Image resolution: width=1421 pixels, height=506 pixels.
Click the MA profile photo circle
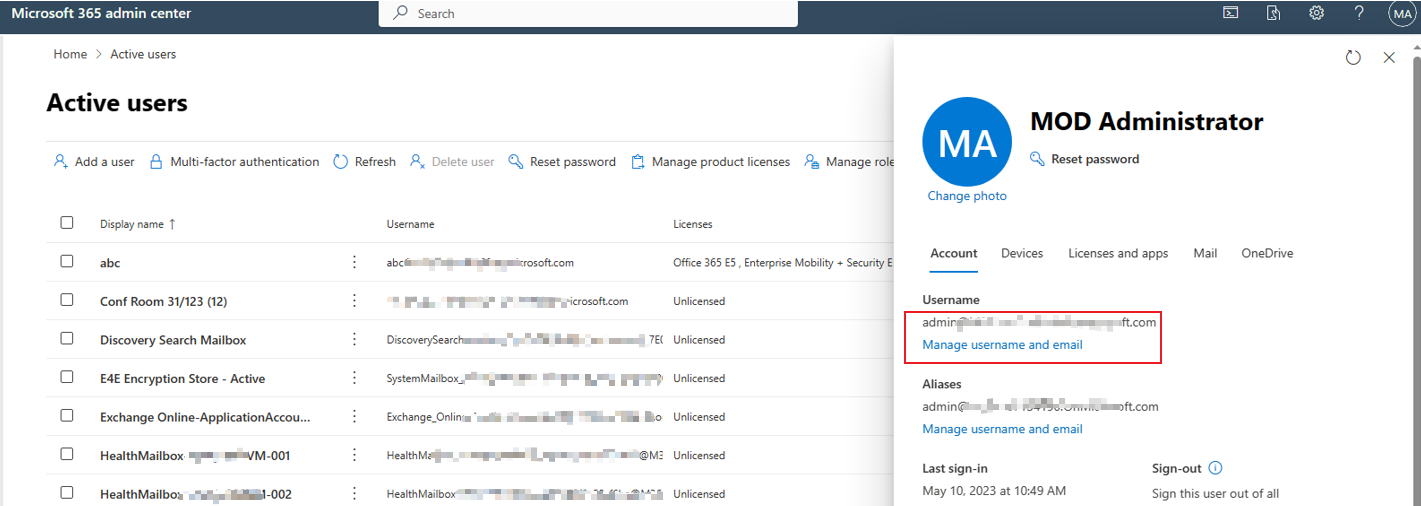(x=967, y=142)
